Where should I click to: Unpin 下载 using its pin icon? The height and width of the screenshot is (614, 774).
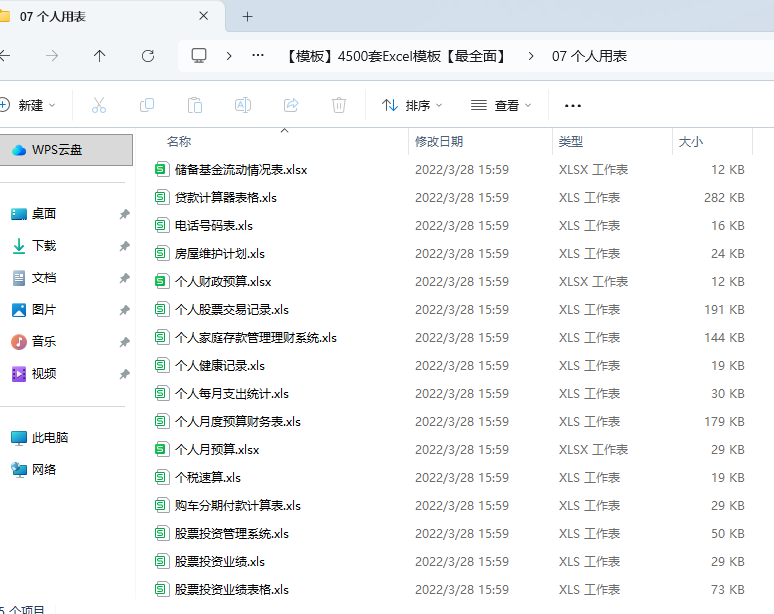(124, 246)
